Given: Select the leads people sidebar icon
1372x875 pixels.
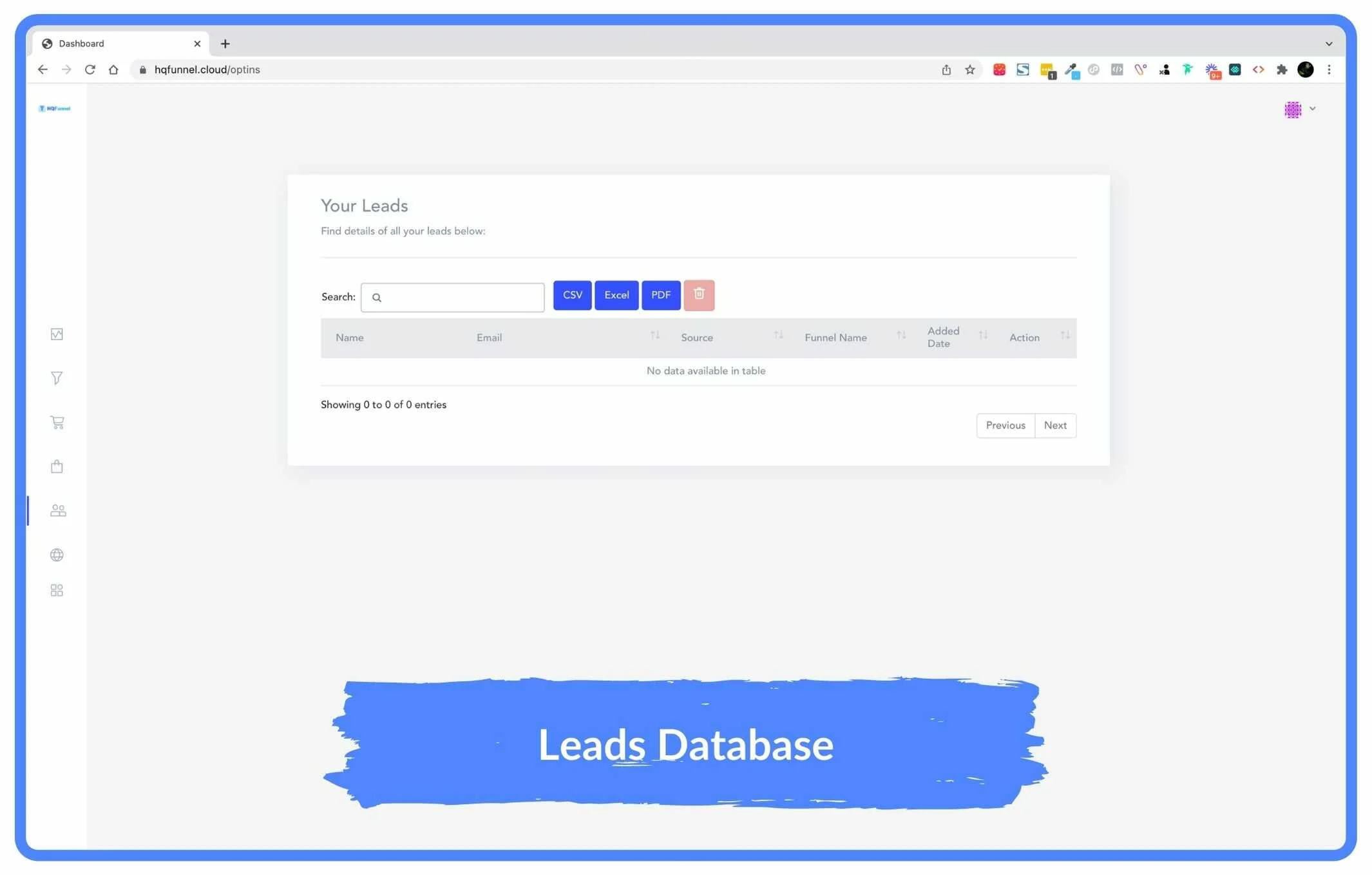Looking at the screenshot, I should coord(57,510).
